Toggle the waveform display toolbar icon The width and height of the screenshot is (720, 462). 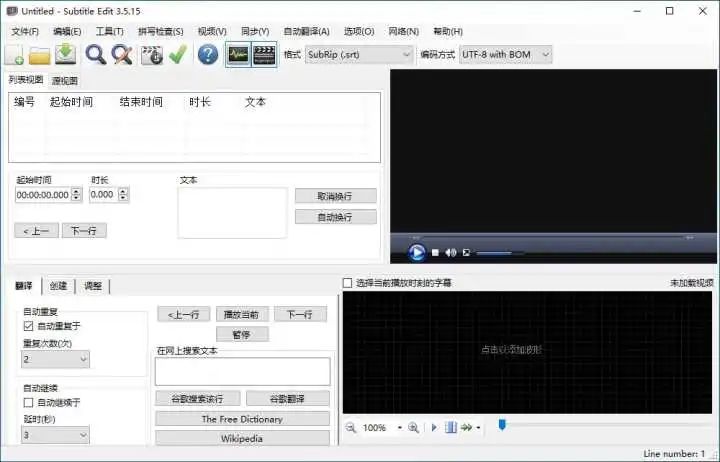coord(238,54)
